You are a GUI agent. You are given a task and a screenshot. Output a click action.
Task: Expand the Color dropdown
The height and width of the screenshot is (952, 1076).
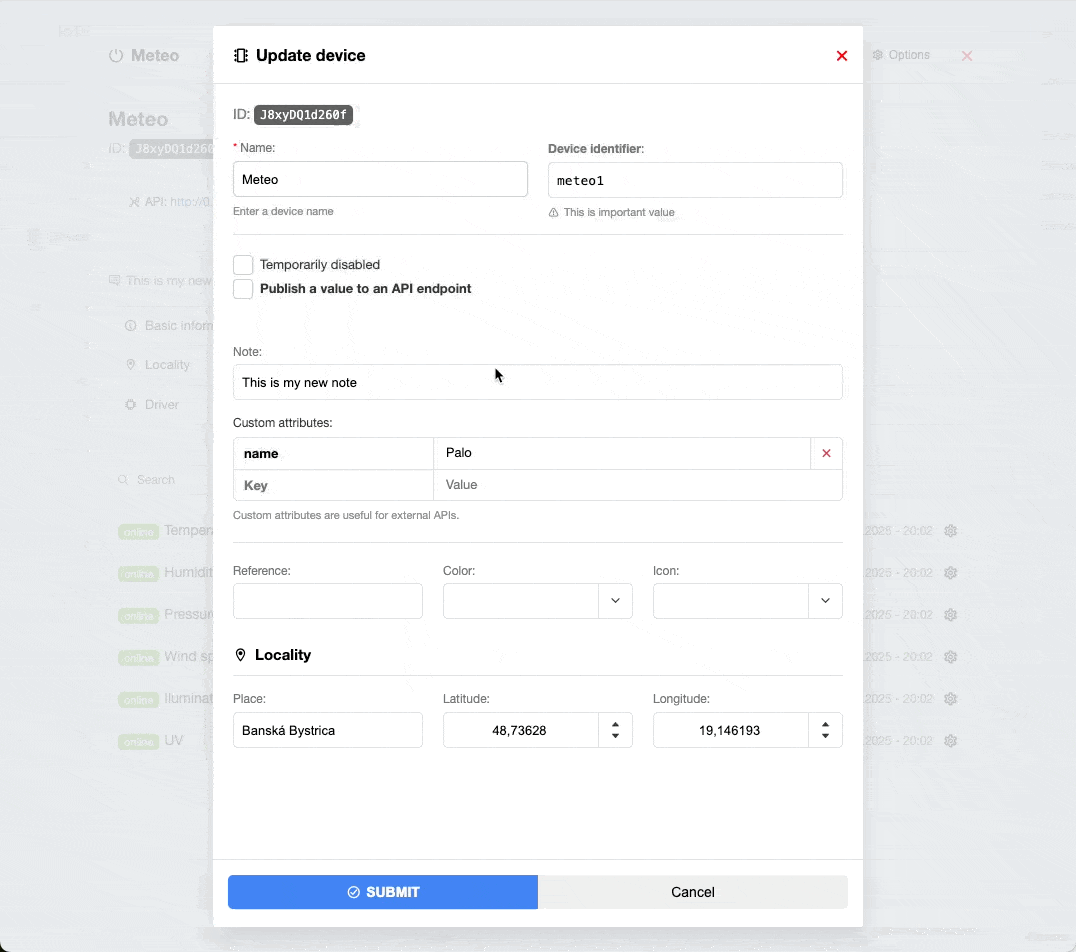(x=615, y=601)
